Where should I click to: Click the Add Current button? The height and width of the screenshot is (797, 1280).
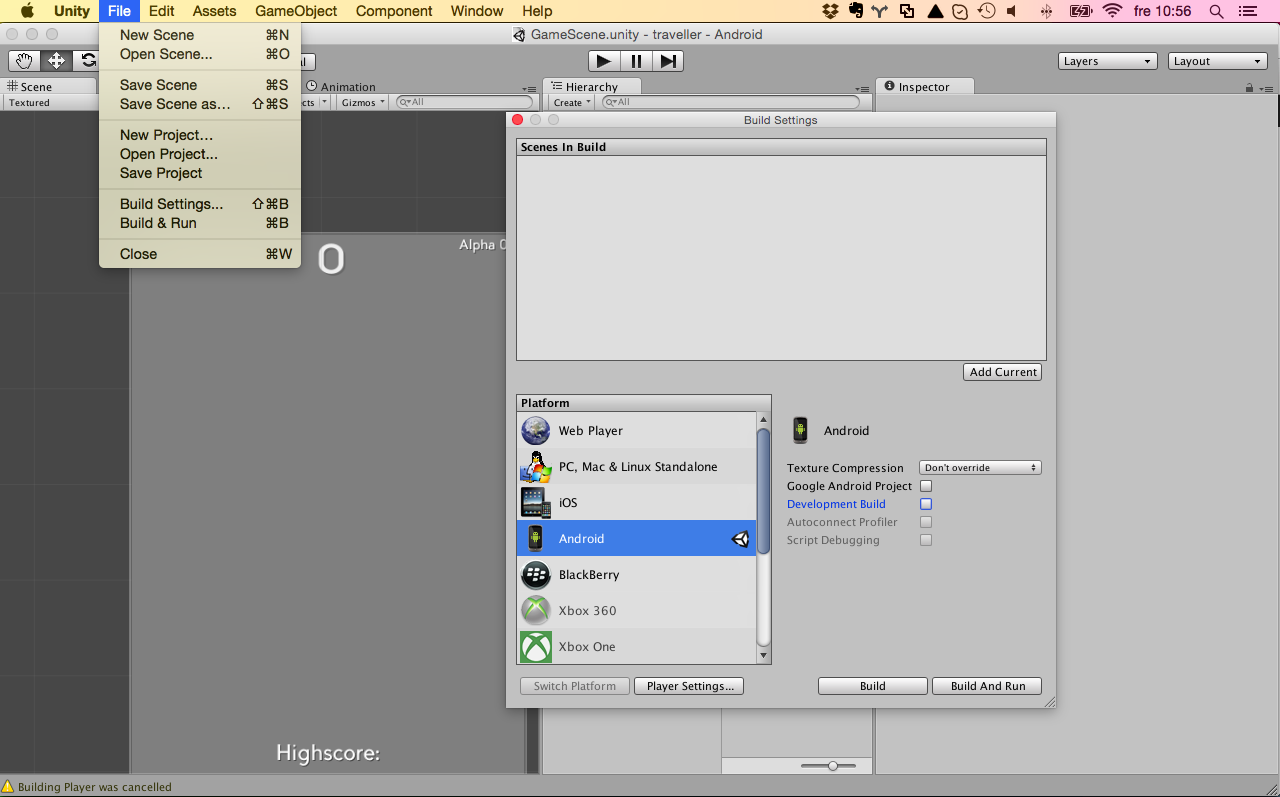point(1003,372)
